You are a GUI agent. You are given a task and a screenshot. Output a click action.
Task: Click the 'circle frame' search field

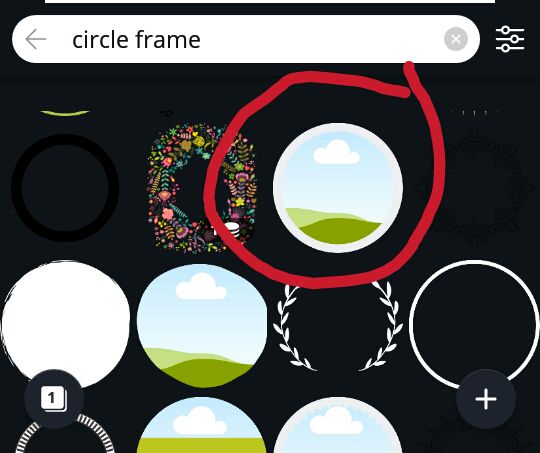pos(246,39)
